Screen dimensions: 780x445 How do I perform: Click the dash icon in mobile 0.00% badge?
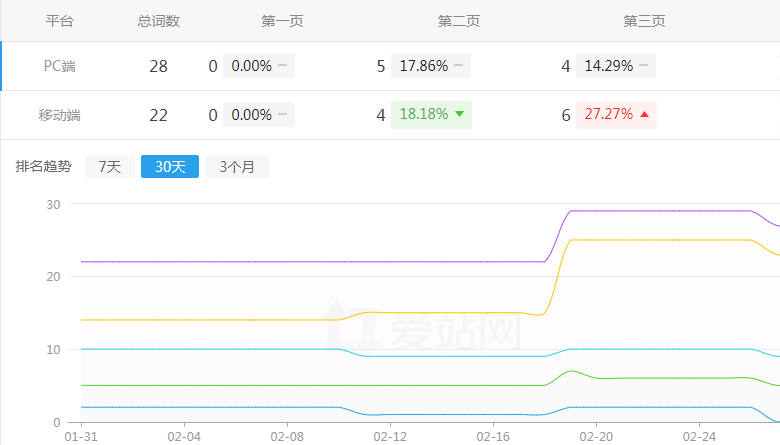pos(283,115)
